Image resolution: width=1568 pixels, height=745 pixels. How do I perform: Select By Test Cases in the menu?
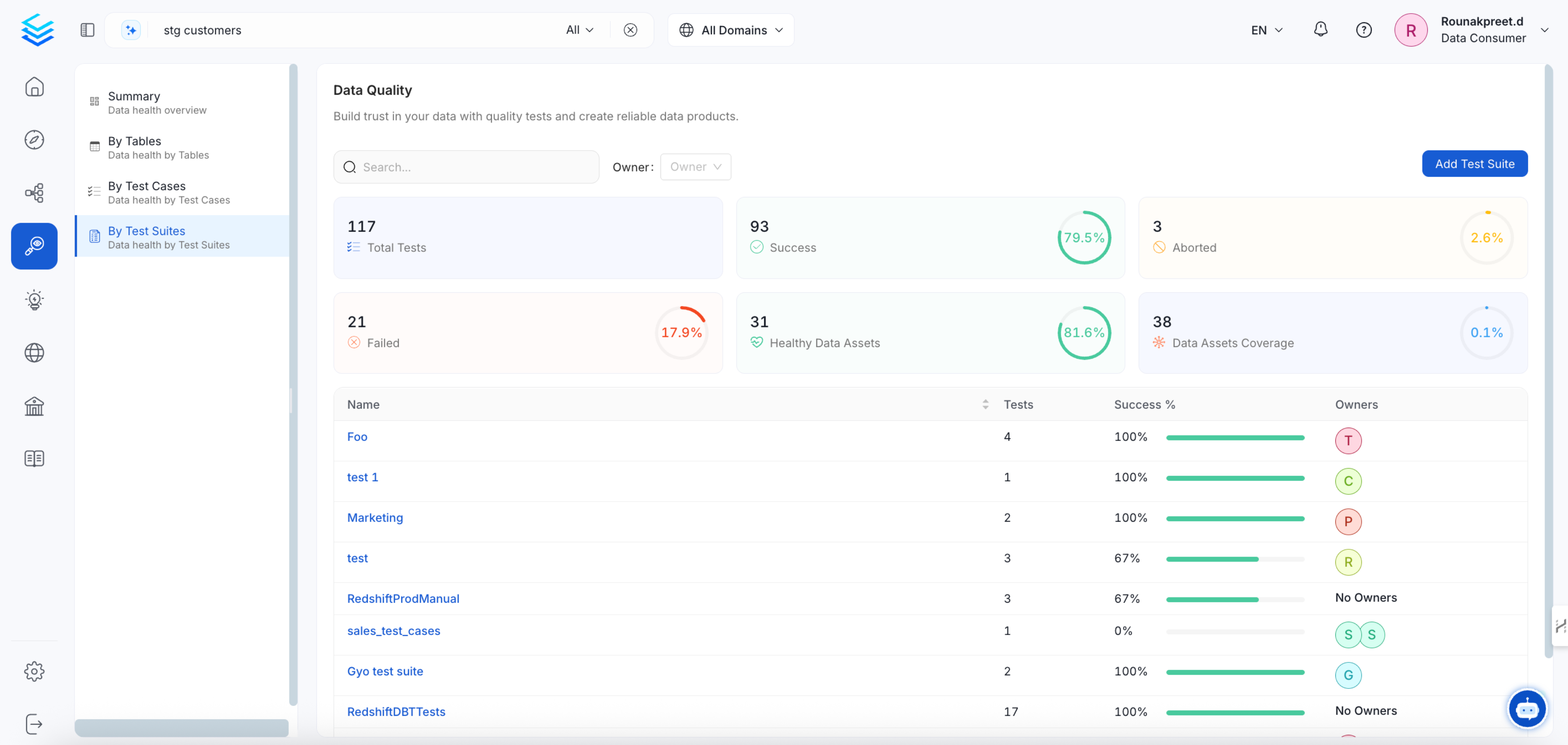[146, 192]
